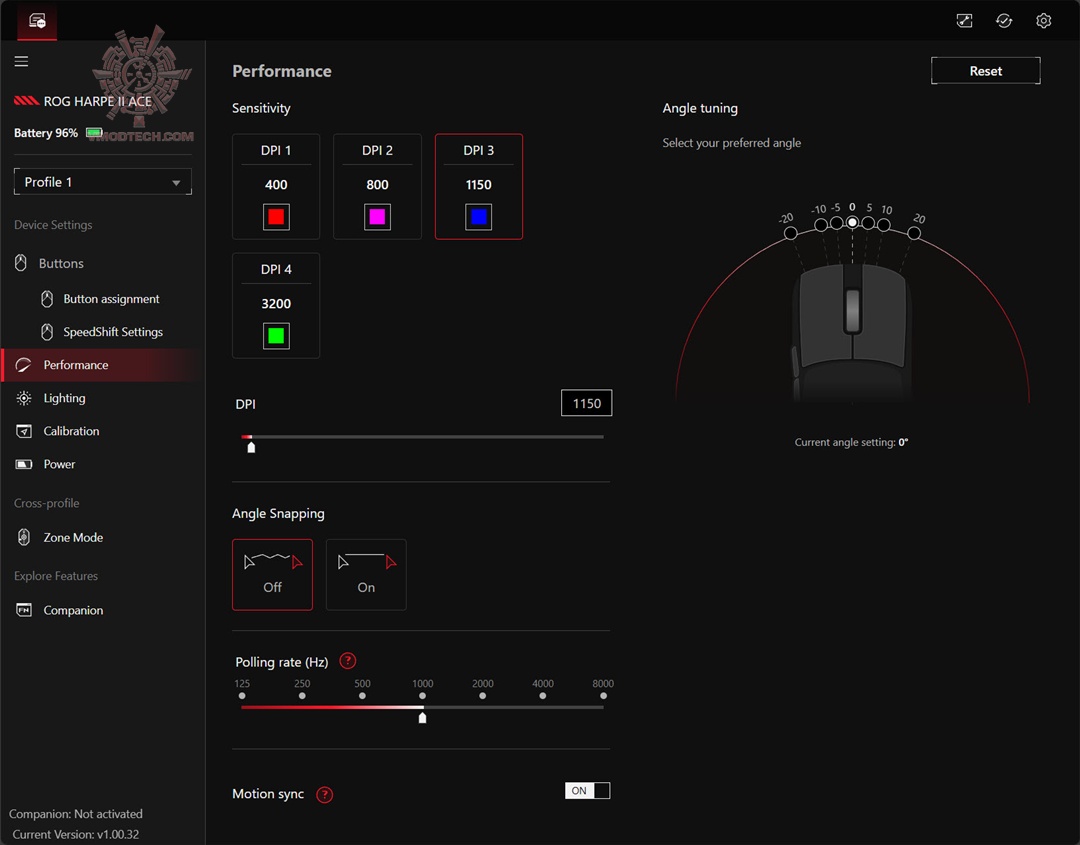The image size is (1080, 845).
Task: Select the 0 degree angle point
Action: (x=852, y=222)
